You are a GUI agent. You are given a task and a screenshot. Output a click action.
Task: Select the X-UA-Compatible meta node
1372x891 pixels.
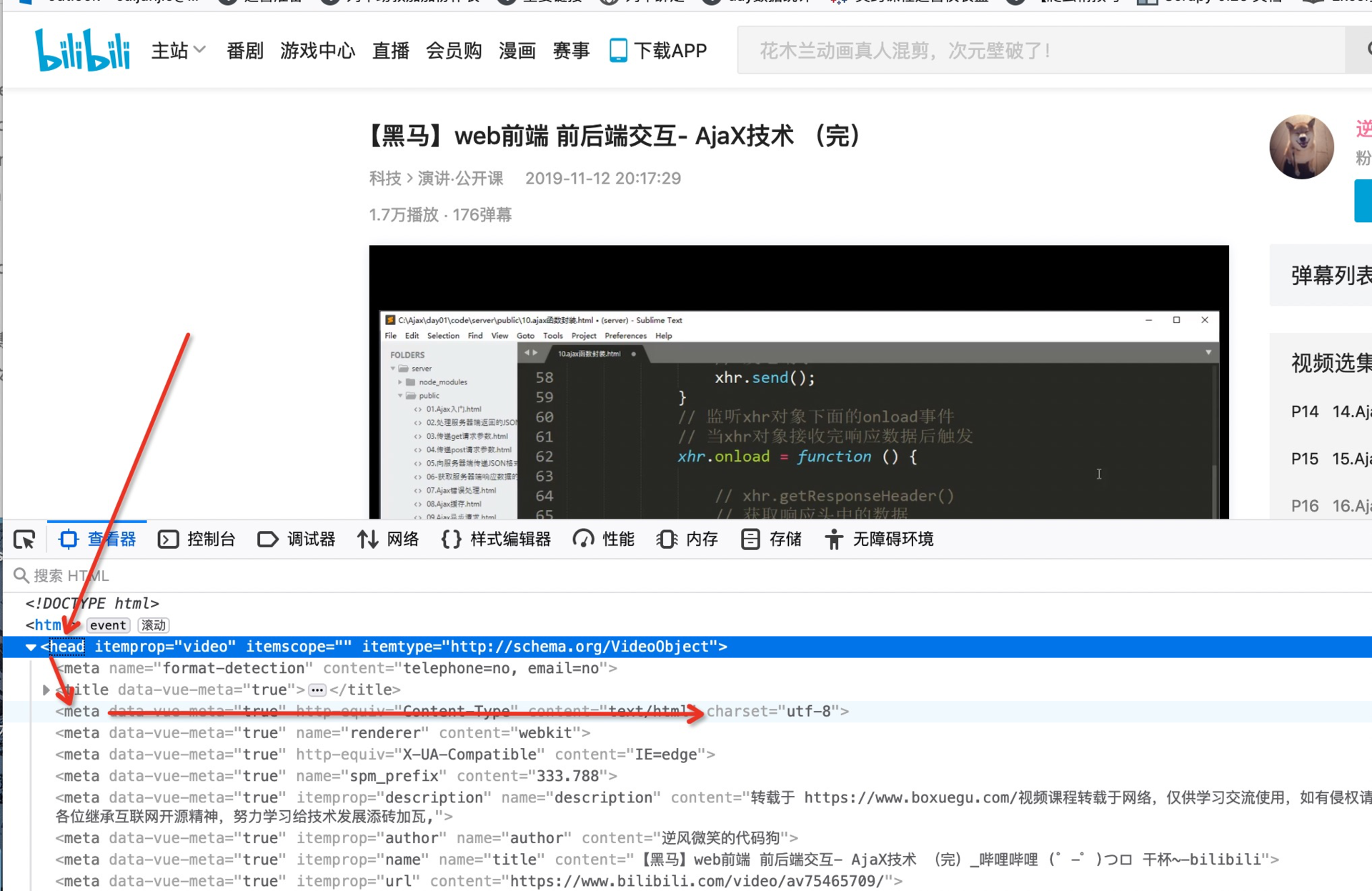click(386, 754)
